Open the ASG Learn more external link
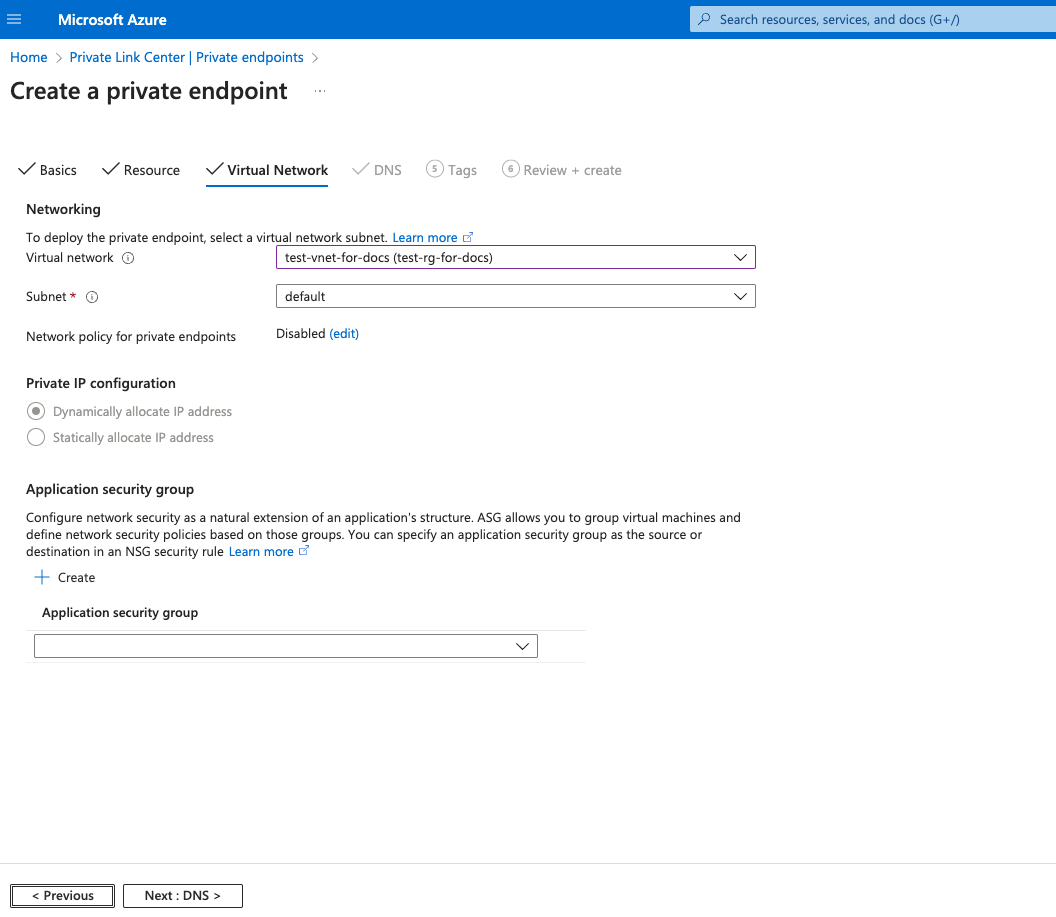 click(261, 551)
